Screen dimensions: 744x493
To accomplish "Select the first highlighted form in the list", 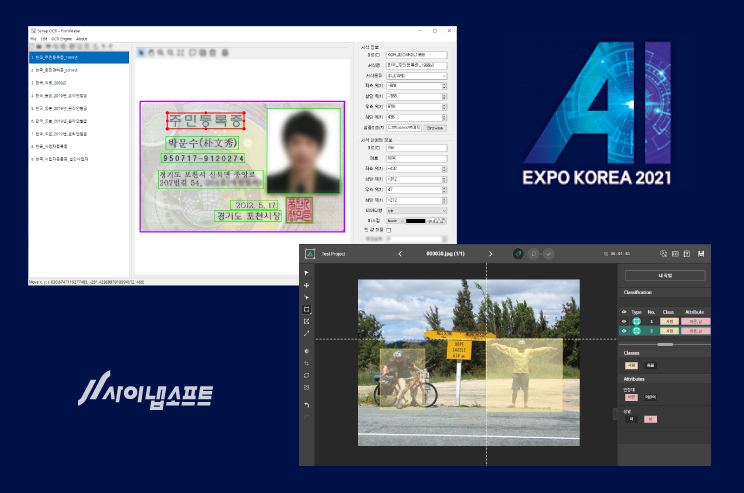I will tap(79, 57).
